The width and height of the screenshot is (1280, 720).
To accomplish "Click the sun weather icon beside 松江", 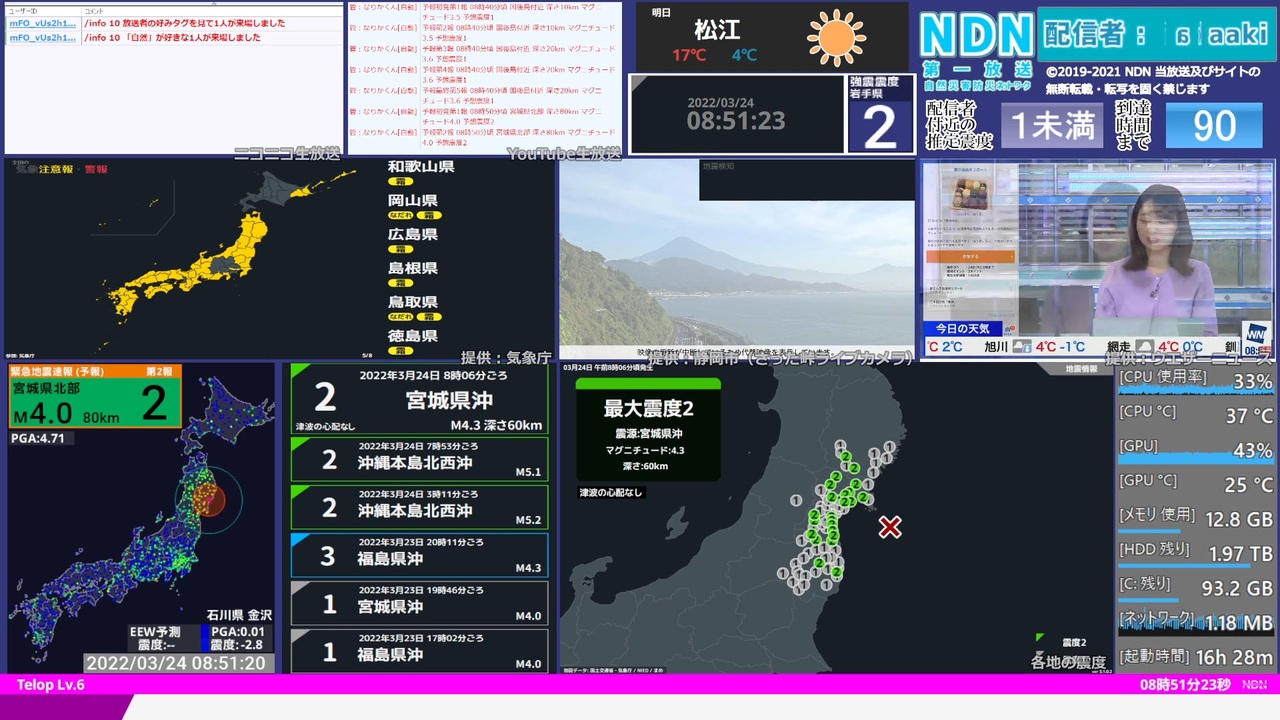I will coord(836,38).
